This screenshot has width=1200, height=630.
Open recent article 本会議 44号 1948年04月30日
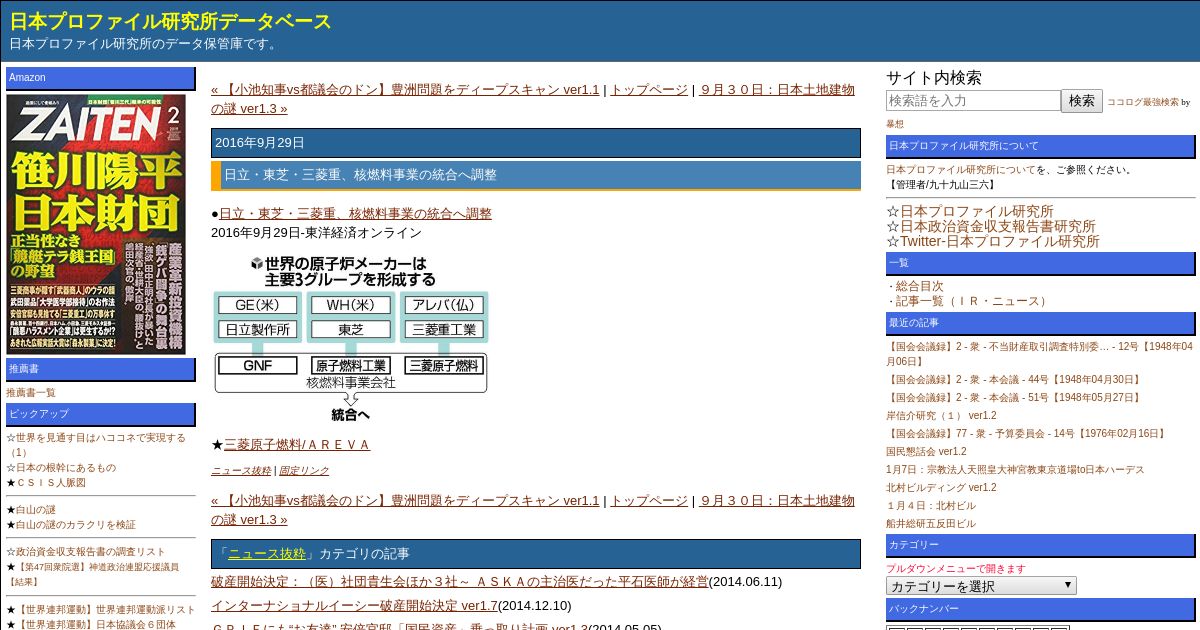[x=1014, y=380]
